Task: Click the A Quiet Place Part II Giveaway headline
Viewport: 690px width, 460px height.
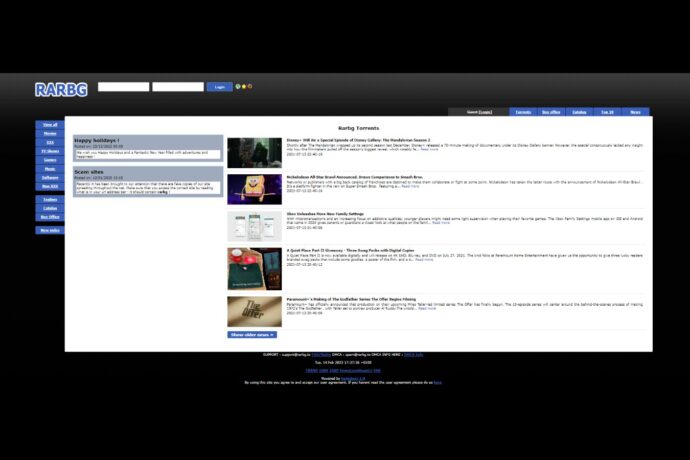Action: (350, 250)
